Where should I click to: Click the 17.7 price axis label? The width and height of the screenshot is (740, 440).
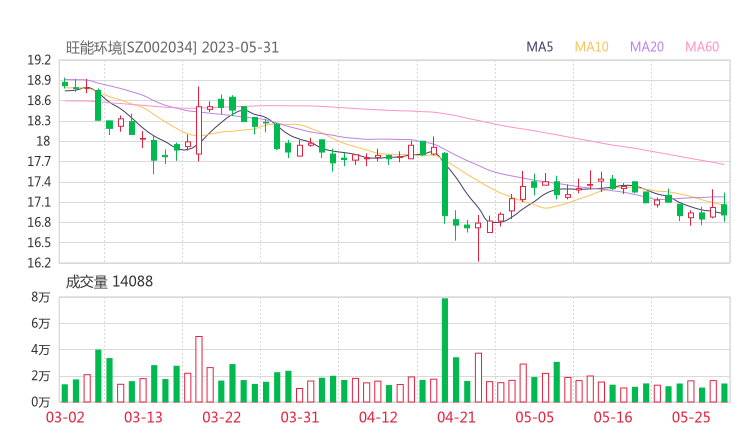pos(39,162)
